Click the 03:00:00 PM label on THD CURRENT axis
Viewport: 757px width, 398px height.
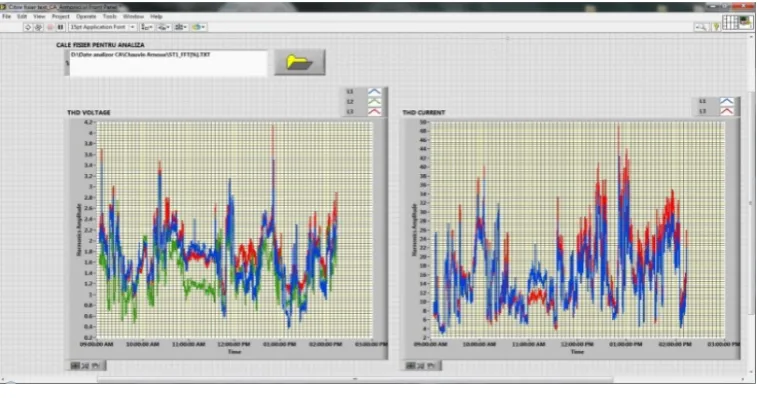[x=724, y=344]
